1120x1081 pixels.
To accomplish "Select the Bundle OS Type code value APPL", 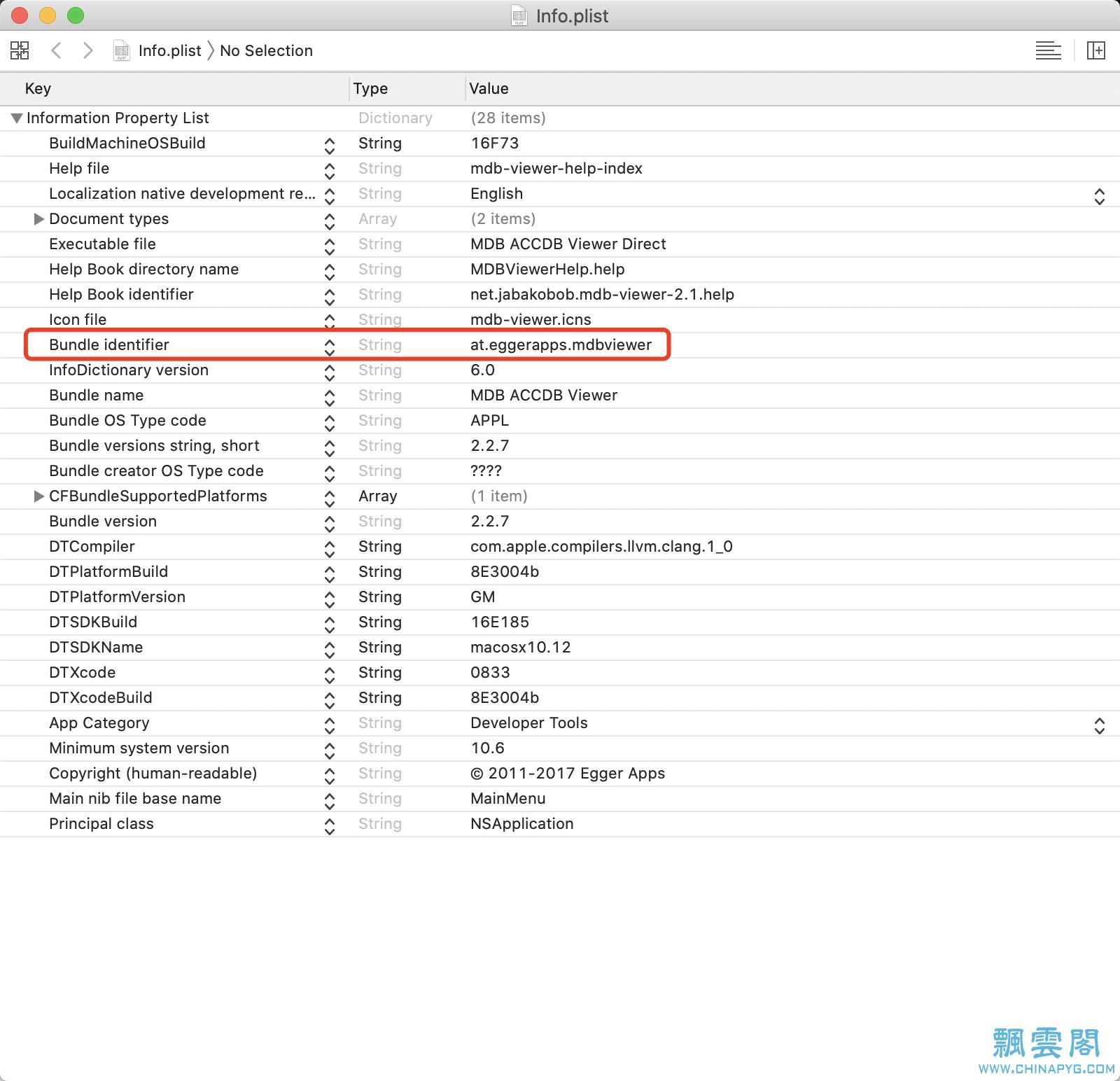I will (x=489, y=420).
